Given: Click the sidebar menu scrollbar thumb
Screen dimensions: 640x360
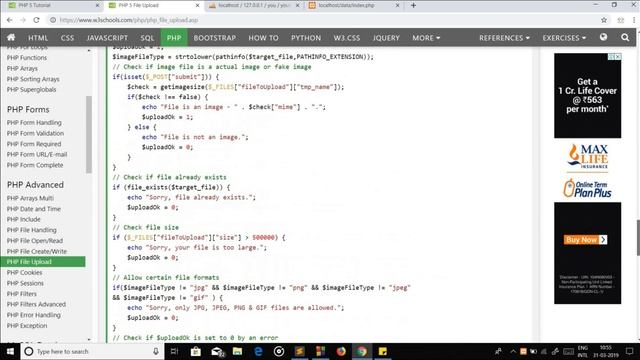Looking at the screenshot, I should pyautogui.click(x=89, y=135).
